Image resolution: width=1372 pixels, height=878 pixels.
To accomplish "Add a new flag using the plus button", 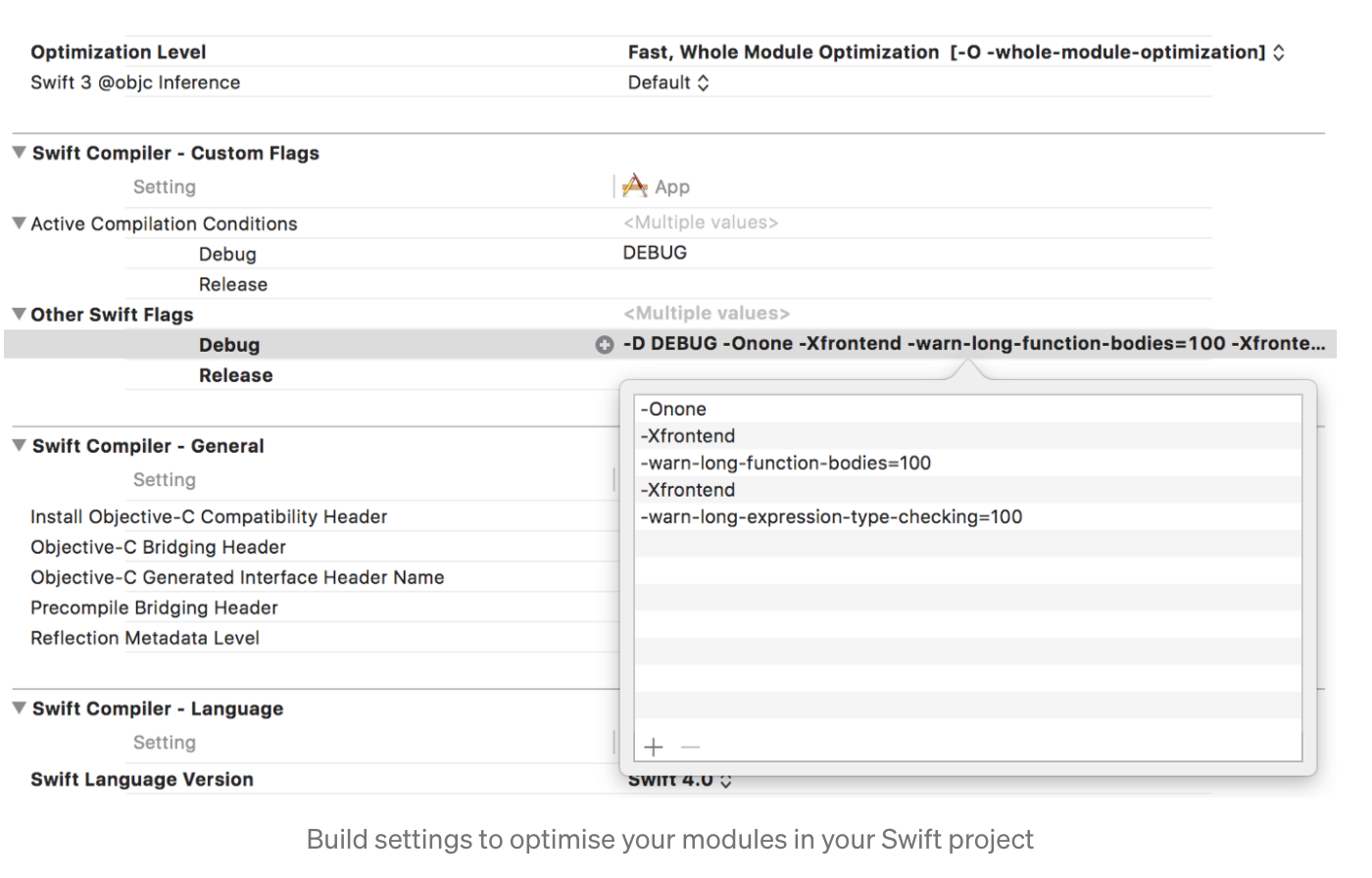I will (653, 747).
